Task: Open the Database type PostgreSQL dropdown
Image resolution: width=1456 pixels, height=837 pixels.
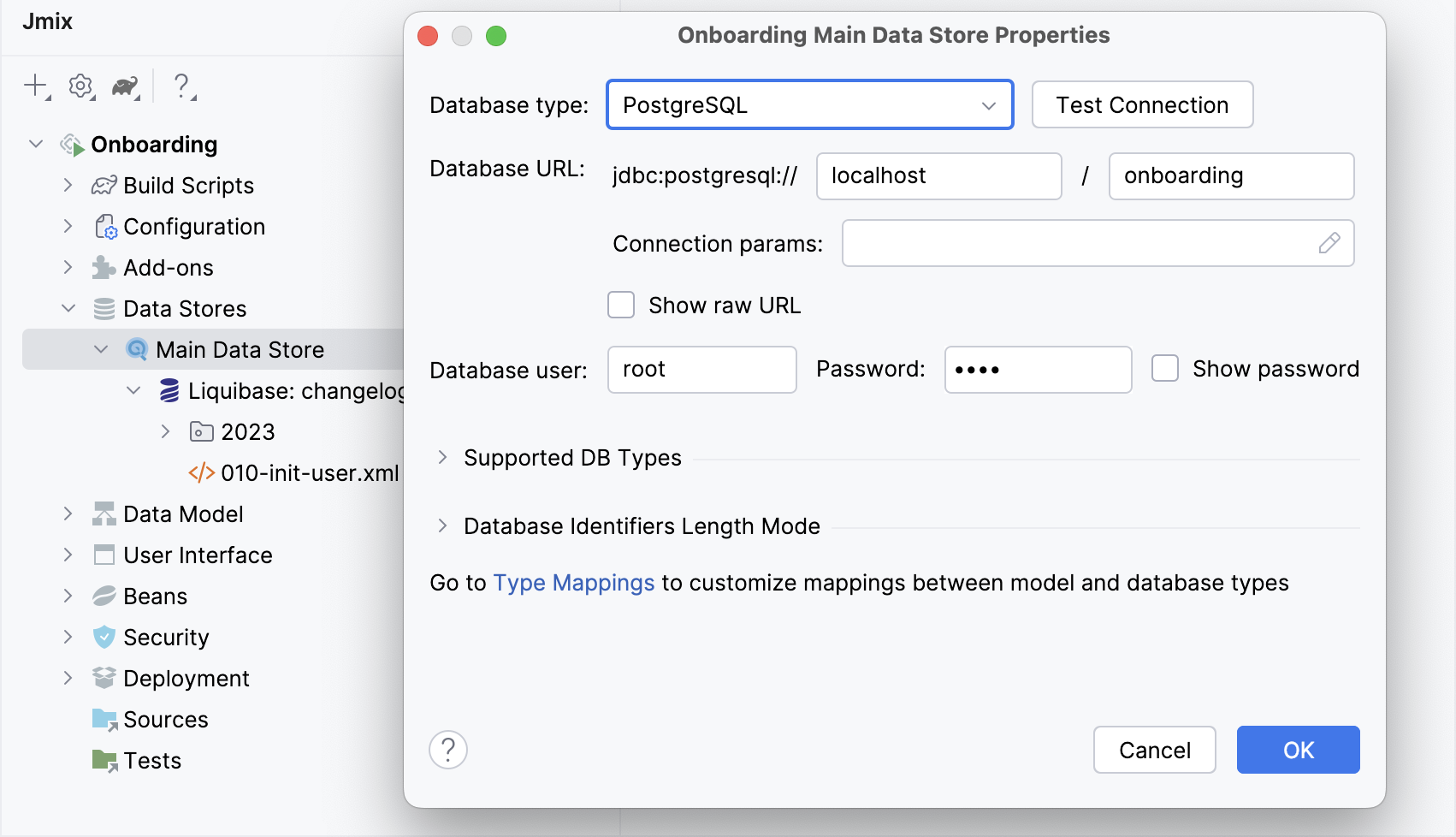Action: tap(988, 104)
